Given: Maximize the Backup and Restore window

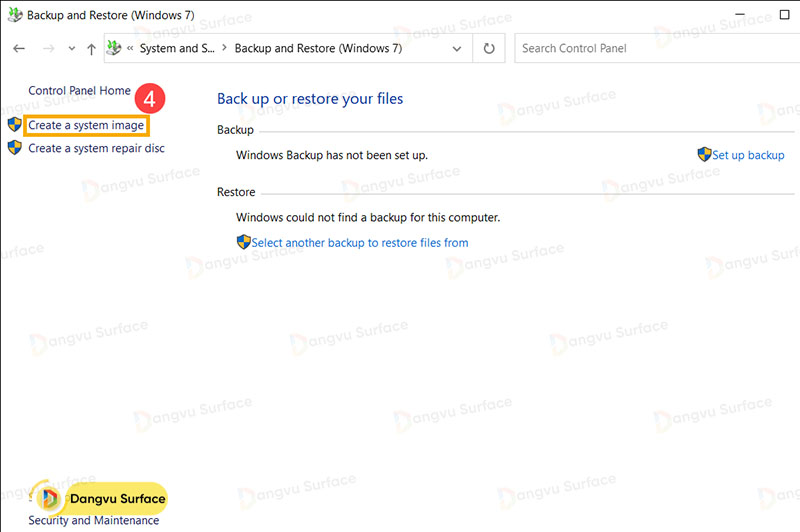Looking at the screenshot, I should pos(785,15).
